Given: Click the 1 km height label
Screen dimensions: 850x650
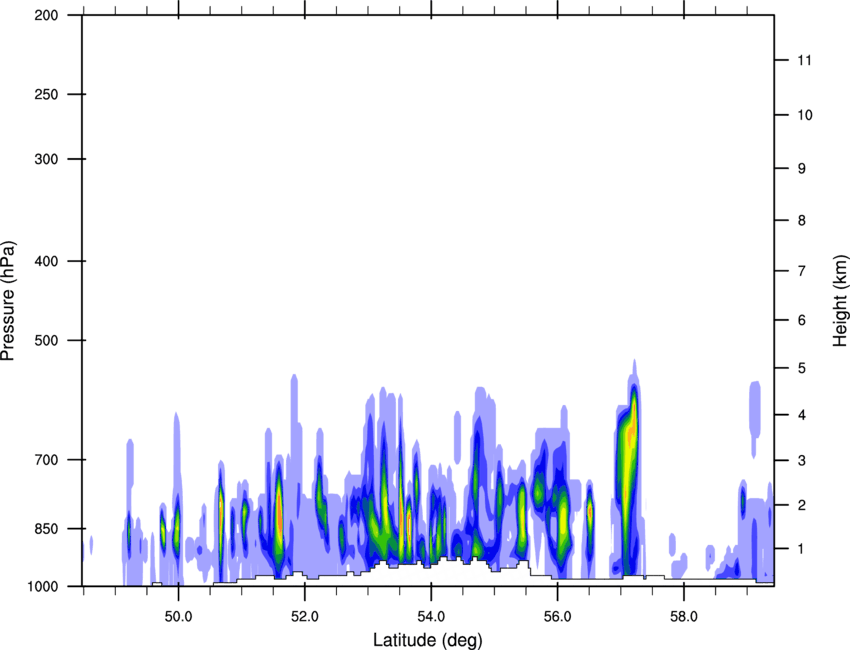Looking at the screenshot, I should pyautogui.click(x=802, y=549).
